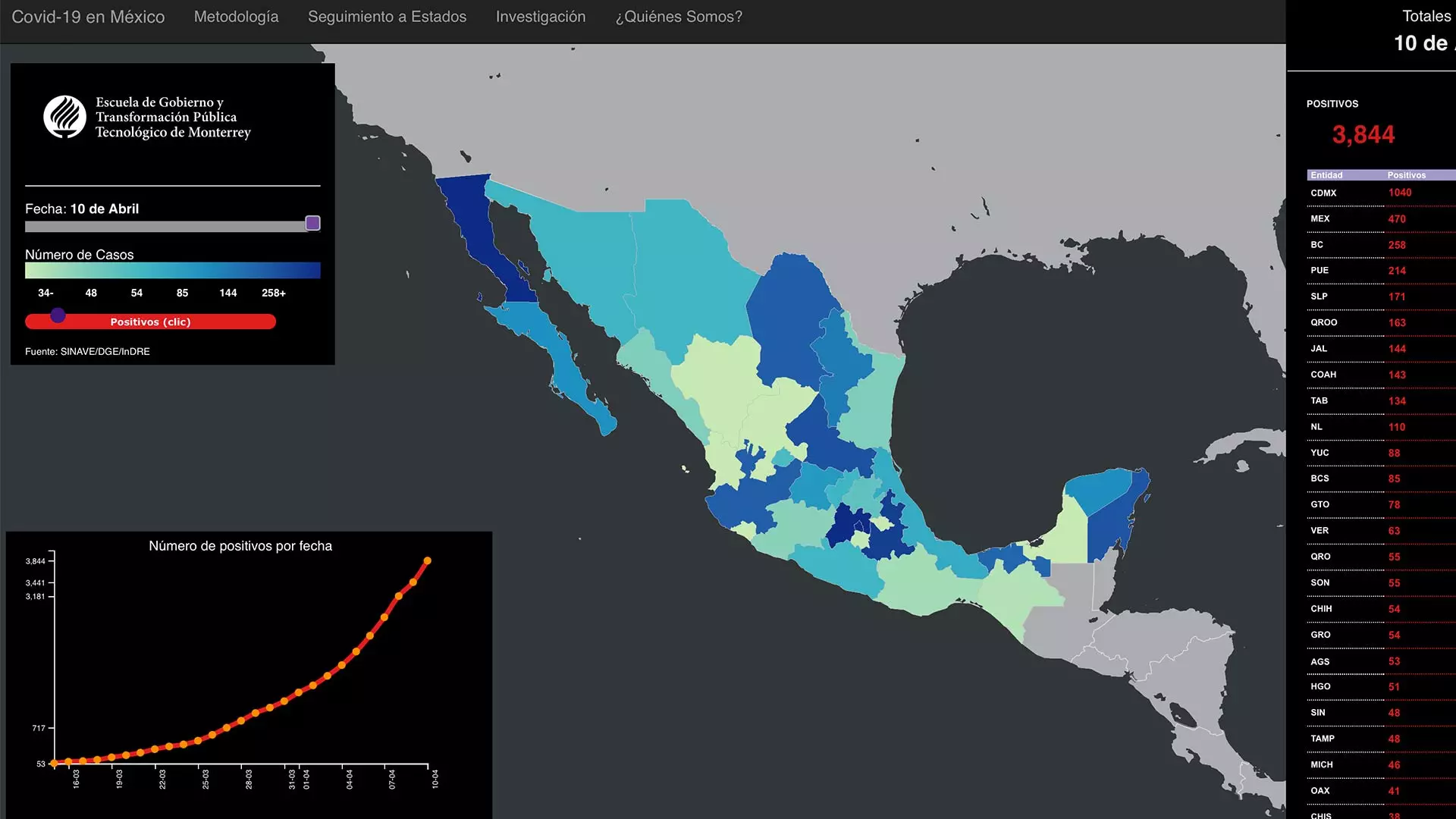Select the SON row in the table
Screen dimensions: 1456x819
(x=1382, y=582)
